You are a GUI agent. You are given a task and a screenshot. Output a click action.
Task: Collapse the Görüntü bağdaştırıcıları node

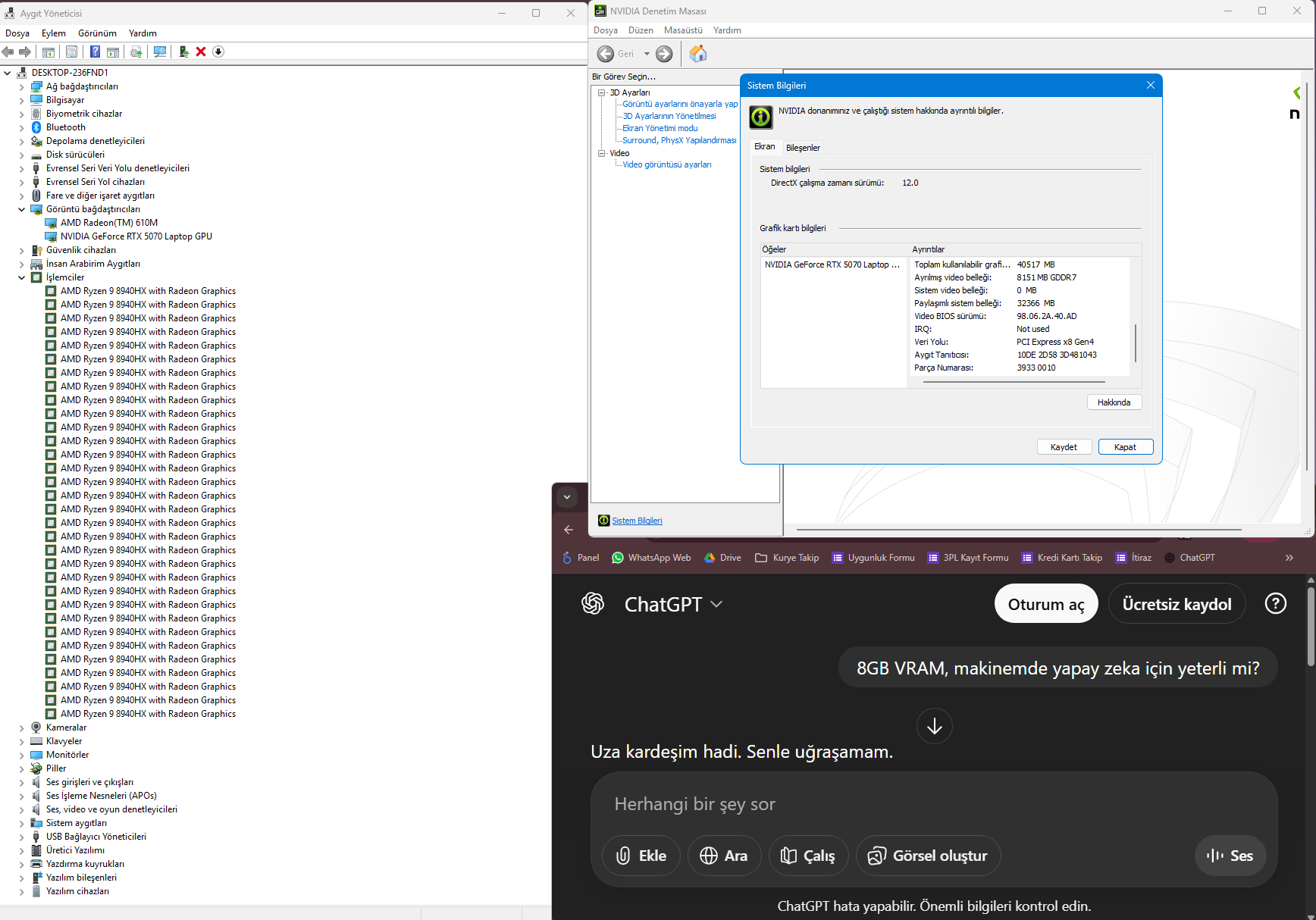(21, 209)
